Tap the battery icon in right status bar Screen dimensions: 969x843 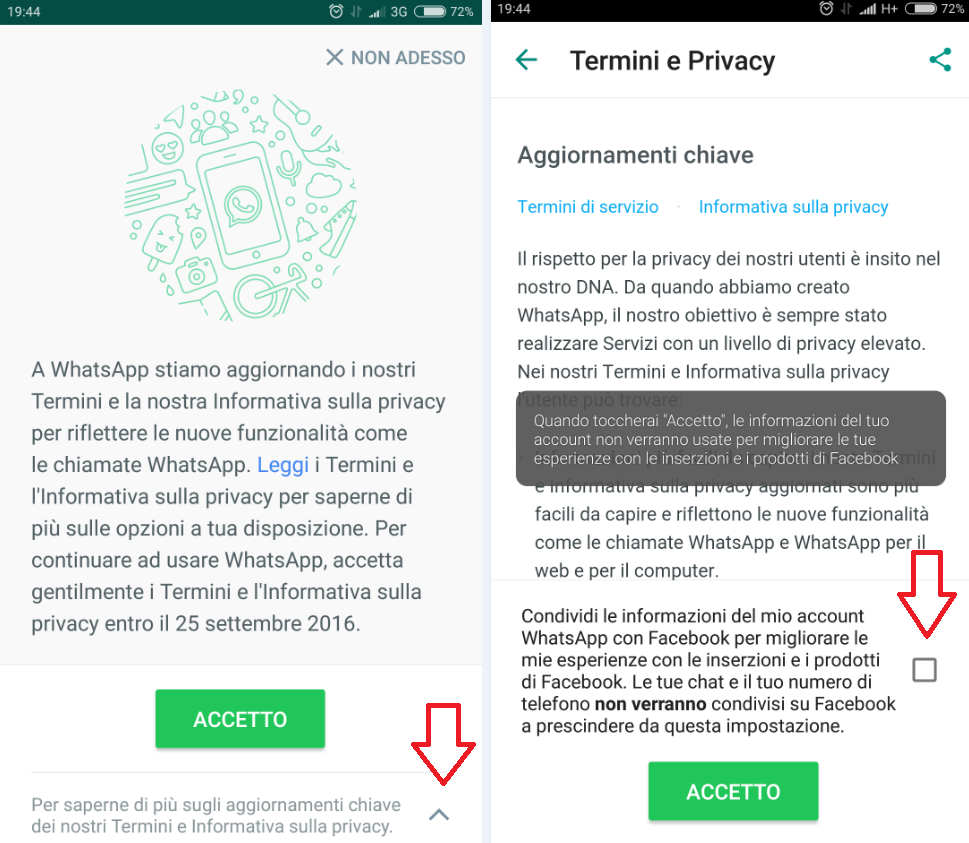point(921,9)
